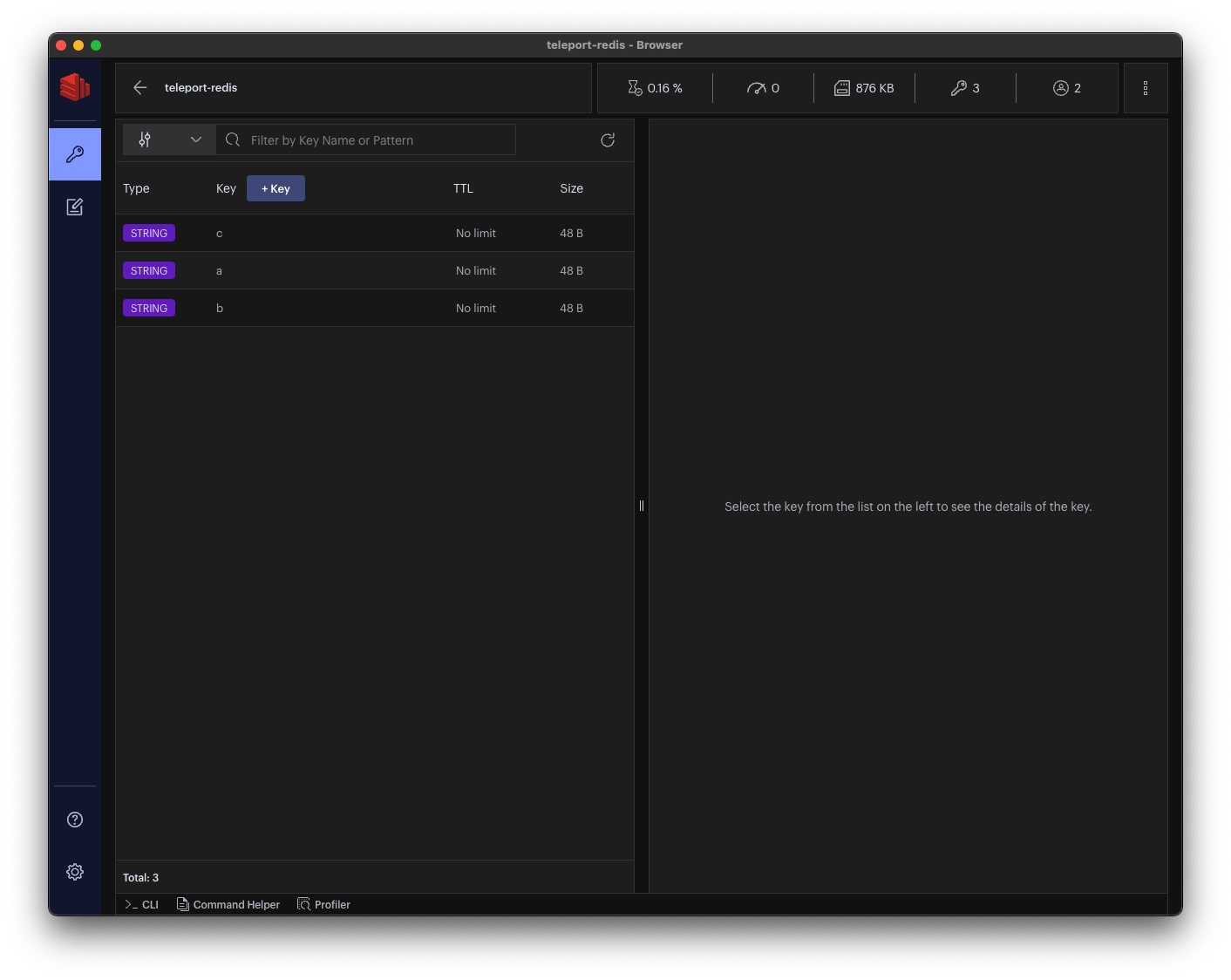Open the Command Helper tab

(228, 904)
